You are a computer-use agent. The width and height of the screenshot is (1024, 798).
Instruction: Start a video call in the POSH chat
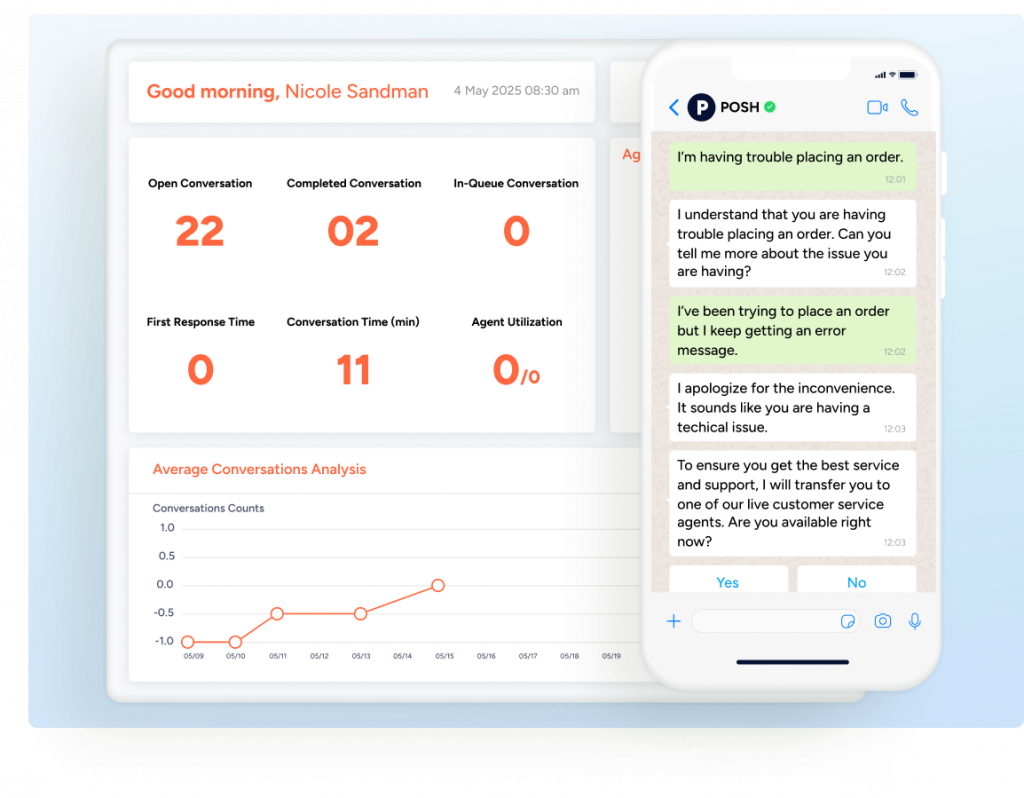[x=877, y=107]
